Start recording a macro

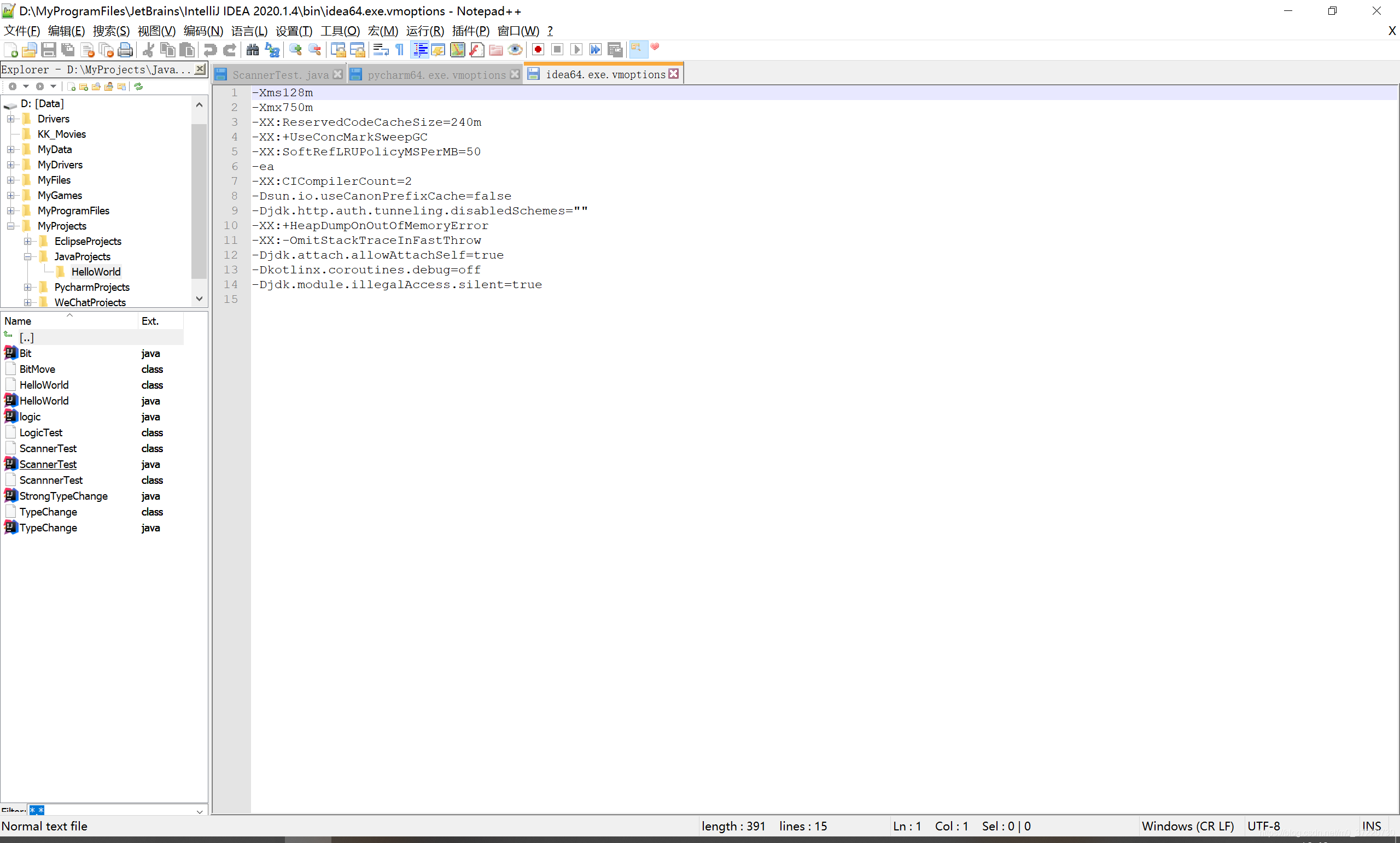tap(538, 49)
